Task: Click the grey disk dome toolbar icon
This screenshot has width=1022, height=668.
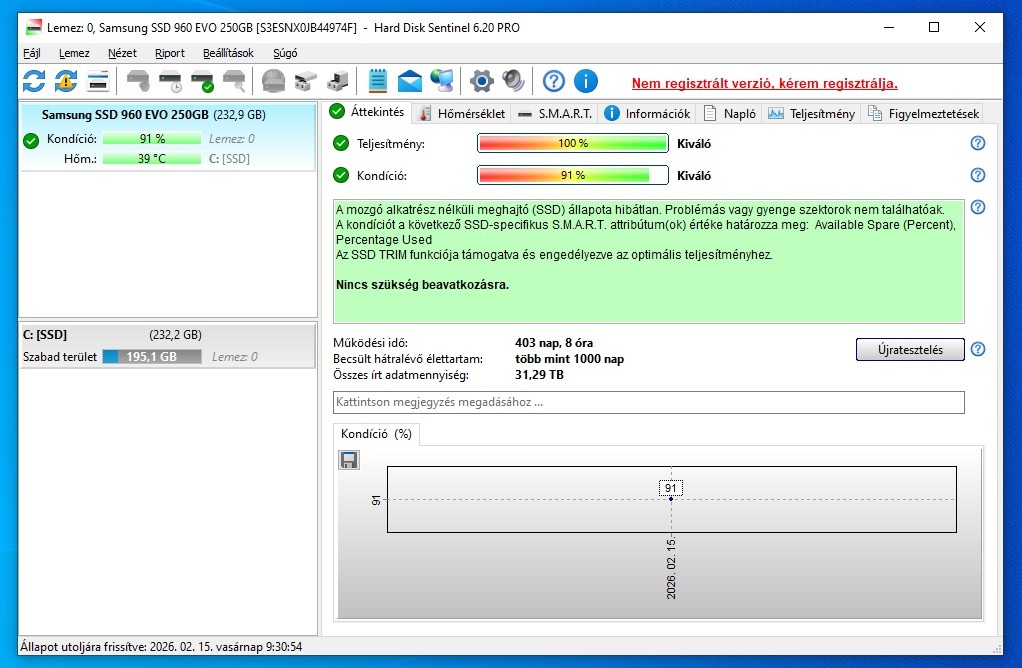Action: click(273, 81)
